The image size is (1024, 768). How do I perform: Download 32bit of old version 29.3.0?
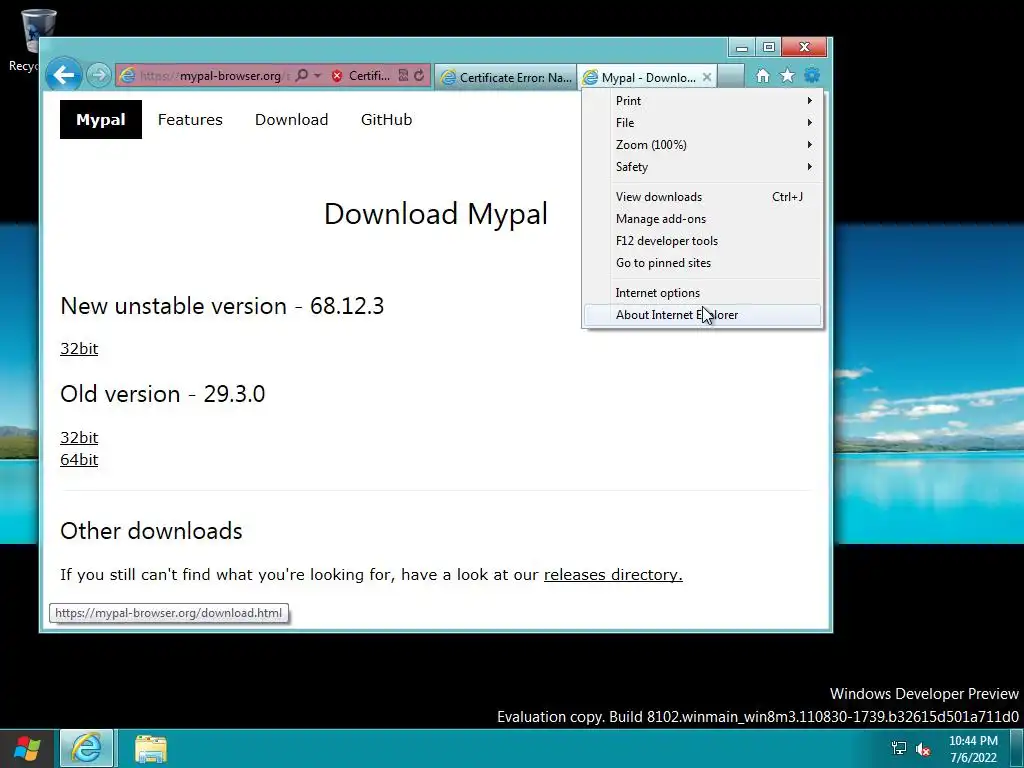(79, 438)
